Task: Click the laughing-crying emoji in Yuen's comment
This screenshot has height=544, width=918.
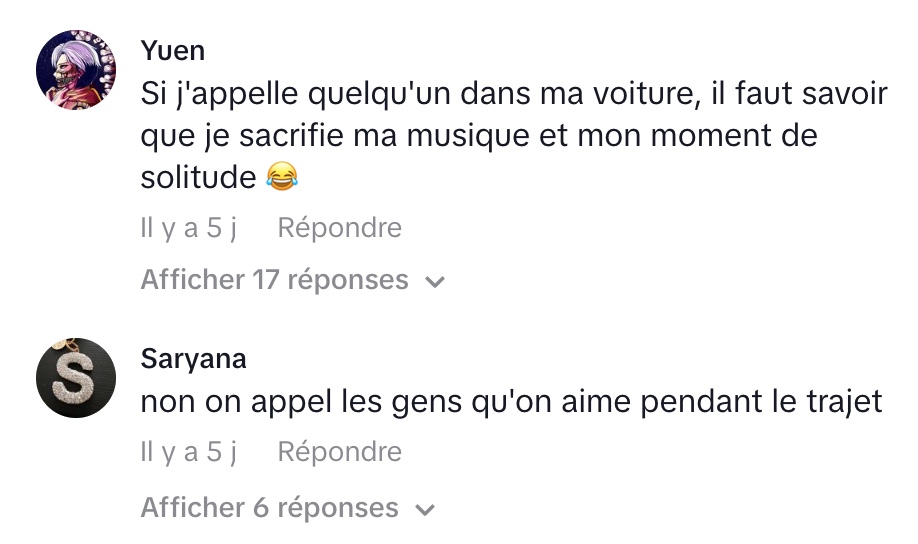Action: [x=283, y=178]
